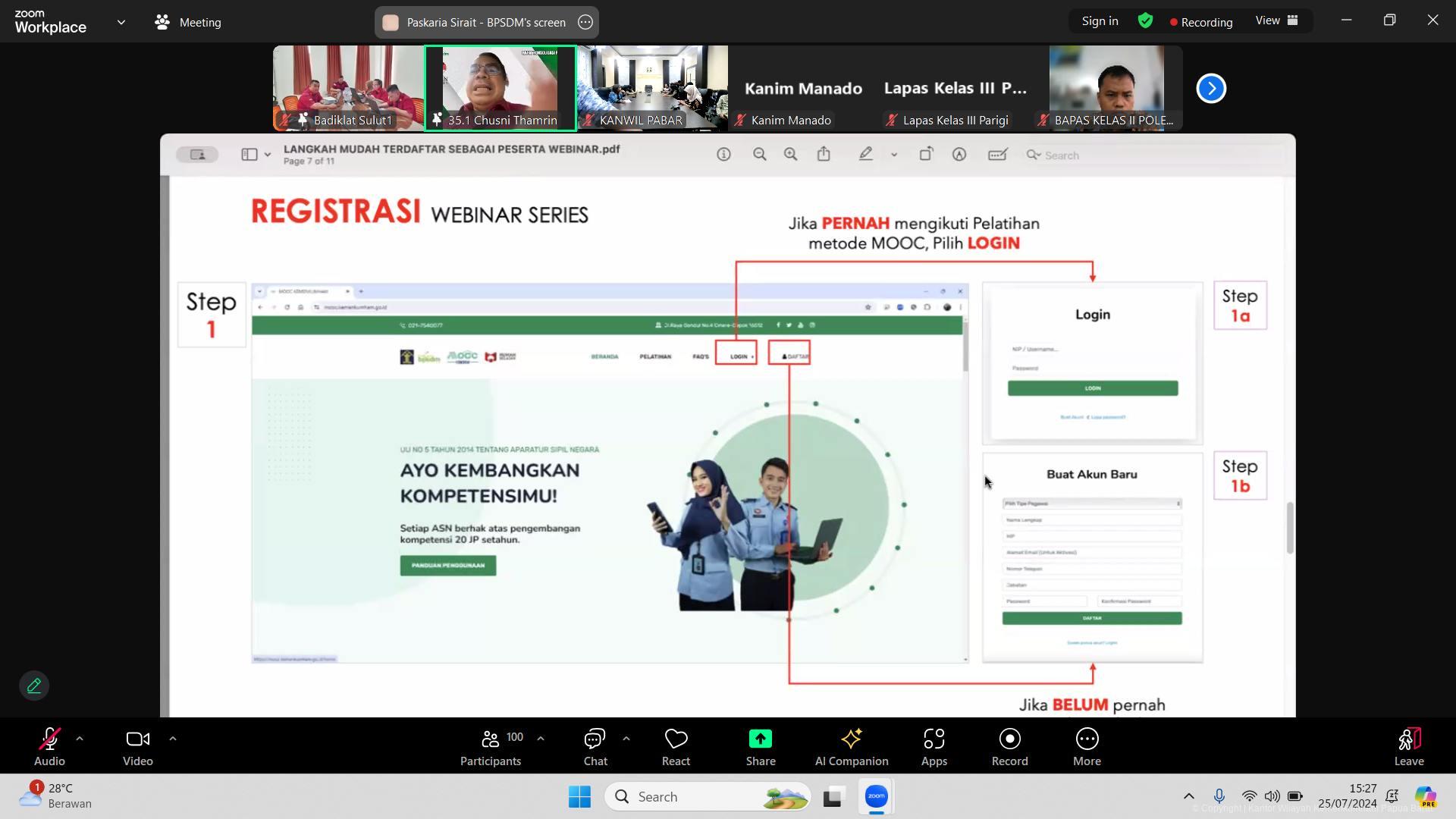
Task: Click DAFTAR in shared MOOC webpage
Action: tap(789, 353)
